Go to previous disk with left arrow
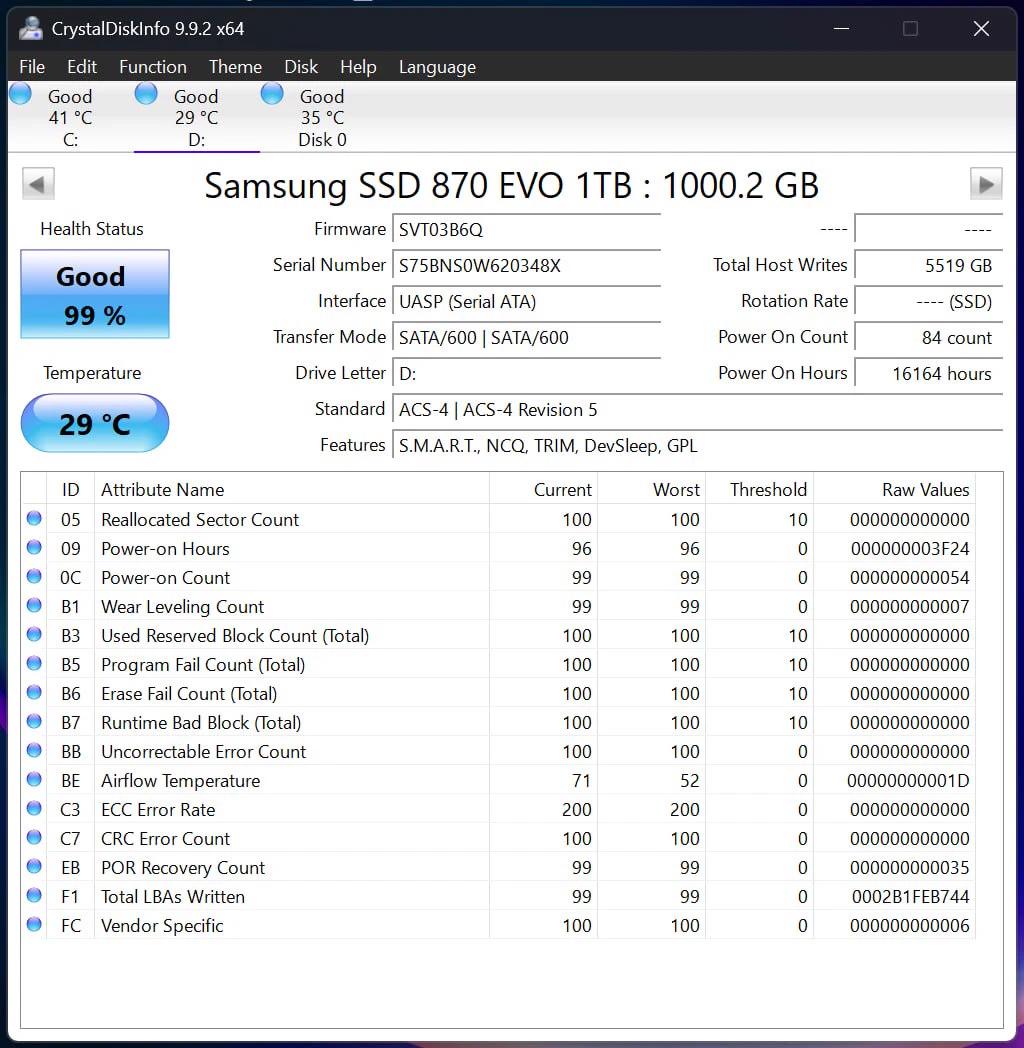 [38, 184]
